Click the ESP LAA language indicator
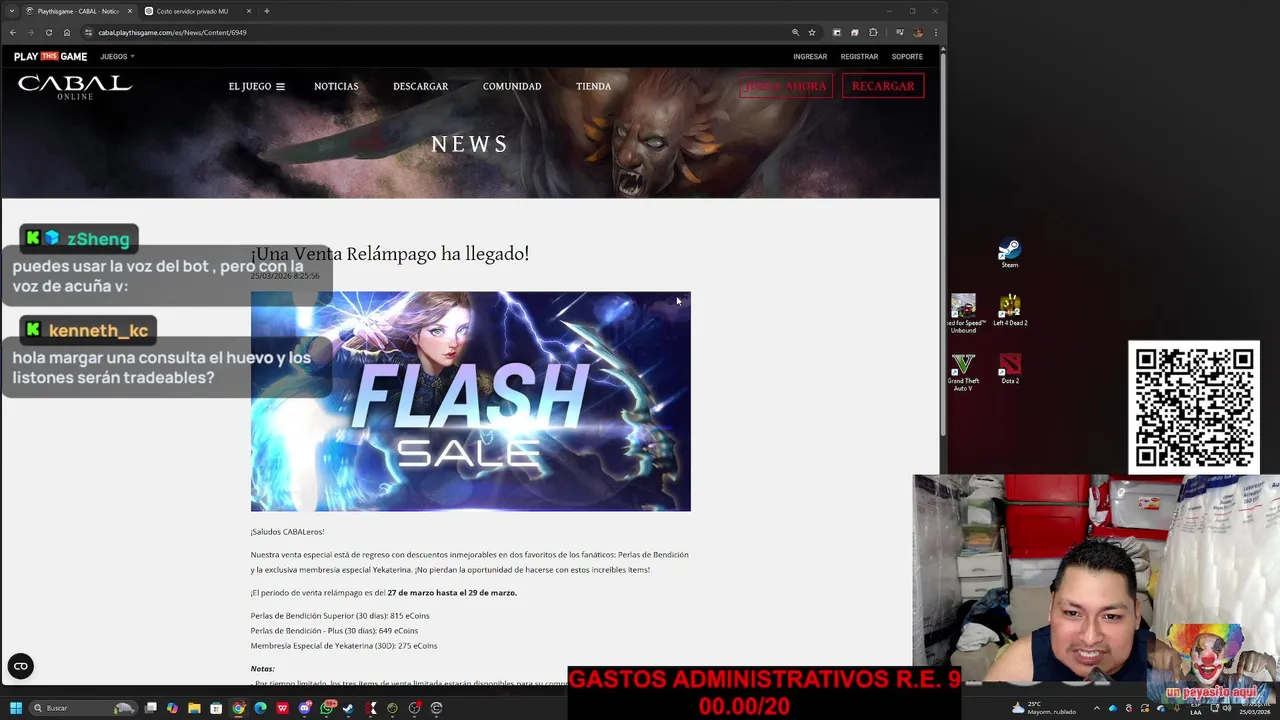Screen dimensions: 1280x720 click(x=1196, y=708)
